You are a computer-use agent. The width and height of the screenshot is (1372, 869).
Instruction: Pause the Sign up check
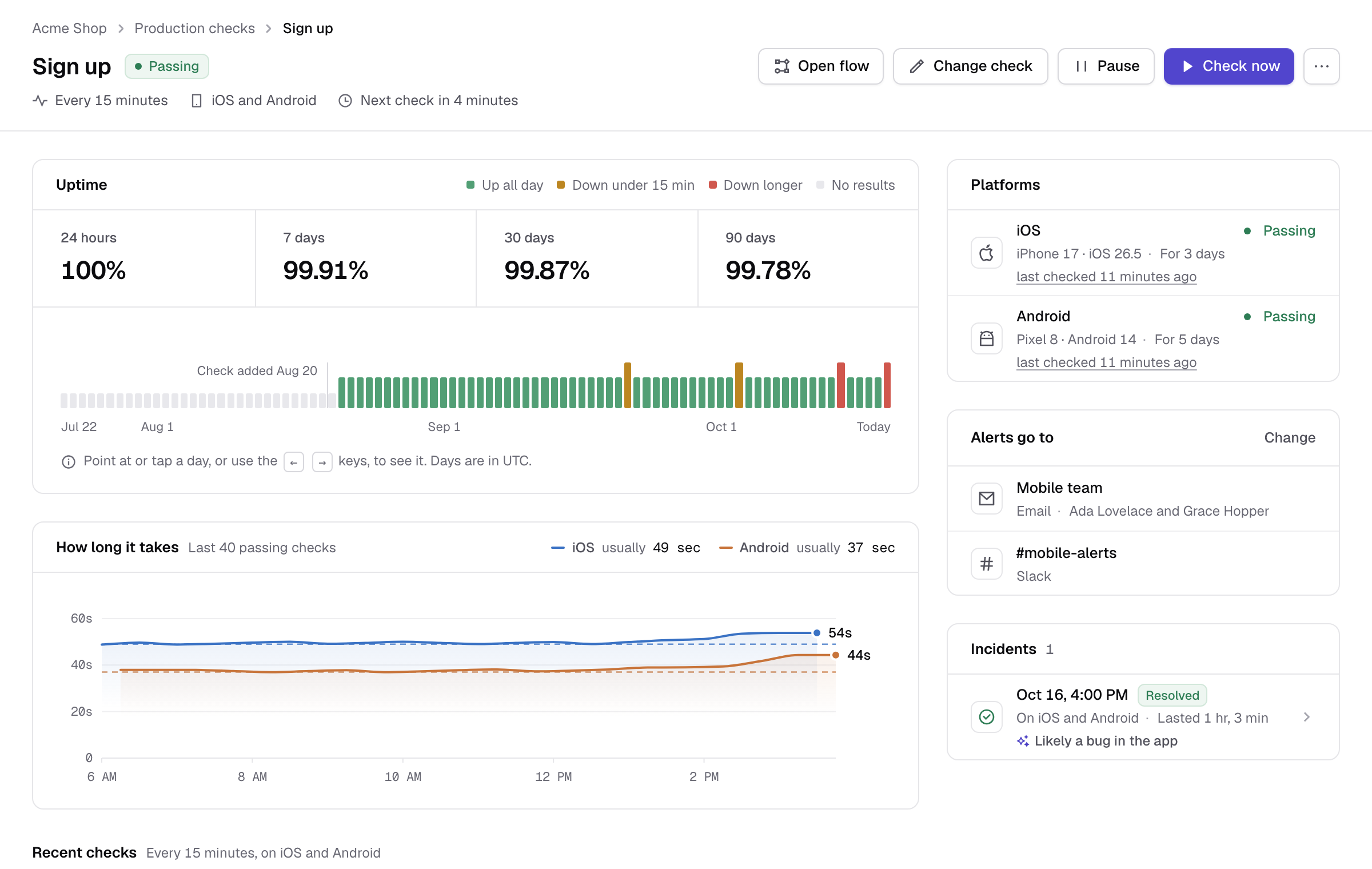(1106, 66)
